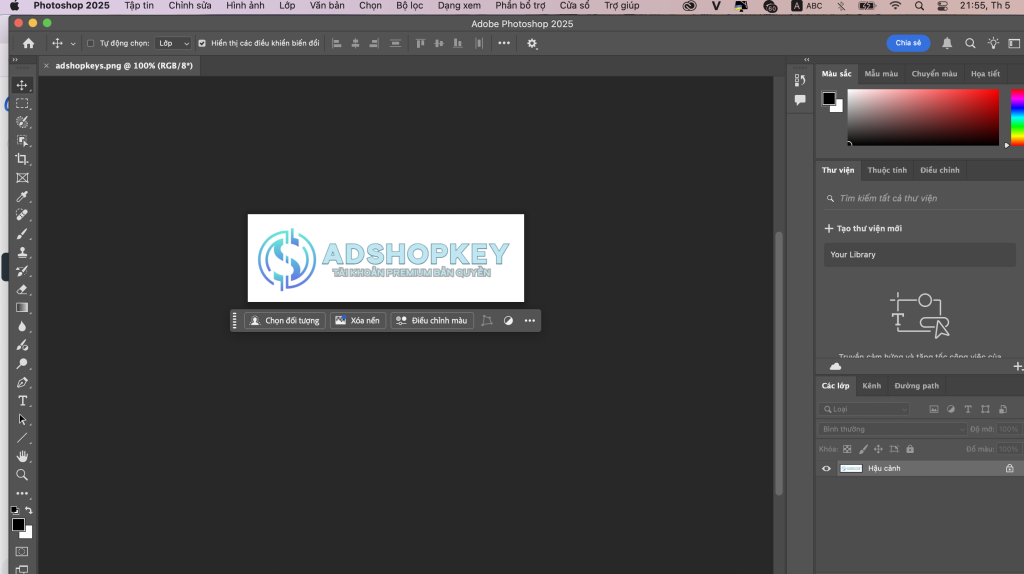This screenshot has height=574, width=1024.
Task: Go to the Home screen
Action: 28,43
